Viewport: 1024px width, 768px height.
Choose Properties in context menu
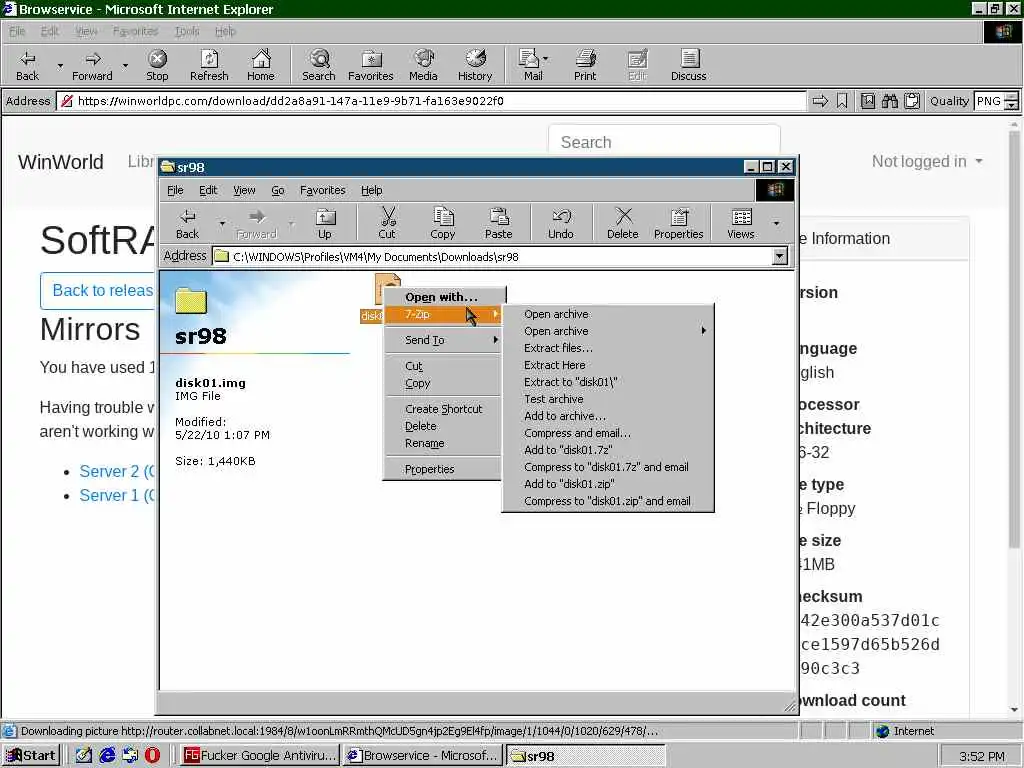point(443,470)
